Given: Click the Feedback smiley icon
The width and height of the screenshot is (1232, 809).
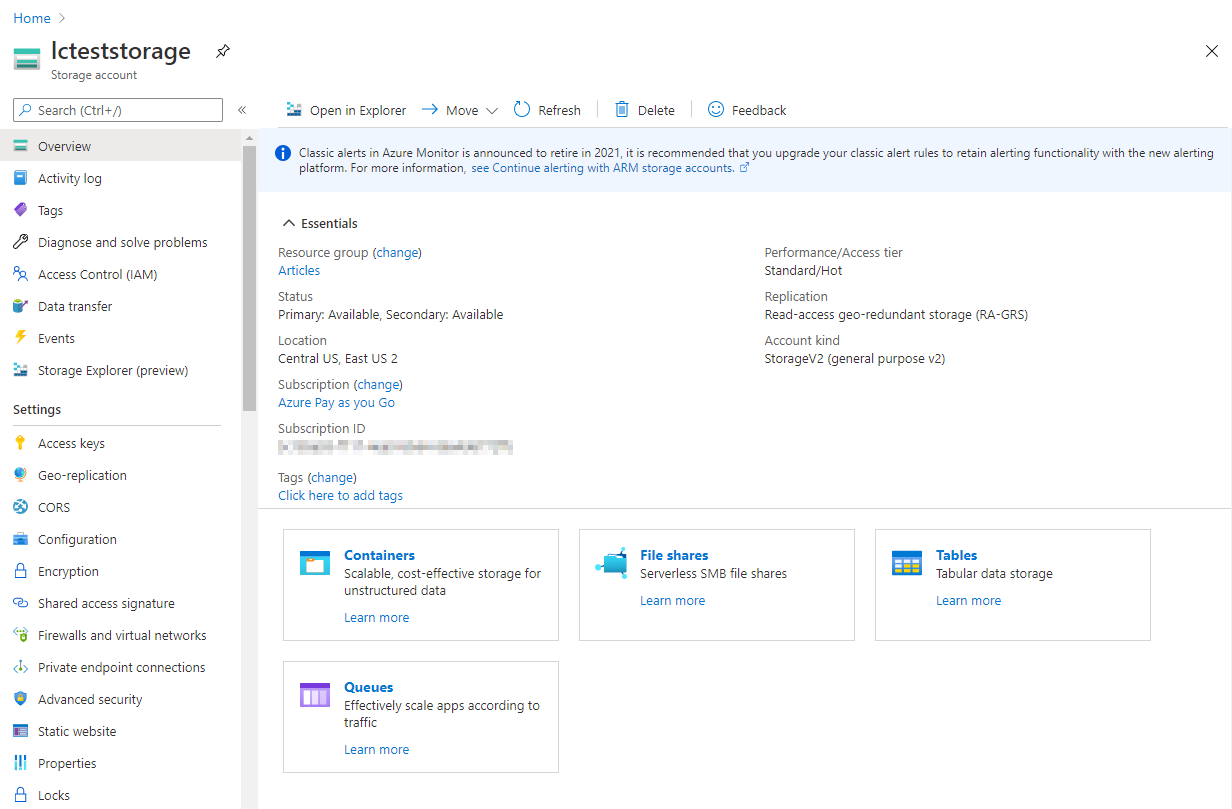Looking at the screenshot, I should click(x=716, y=110).
